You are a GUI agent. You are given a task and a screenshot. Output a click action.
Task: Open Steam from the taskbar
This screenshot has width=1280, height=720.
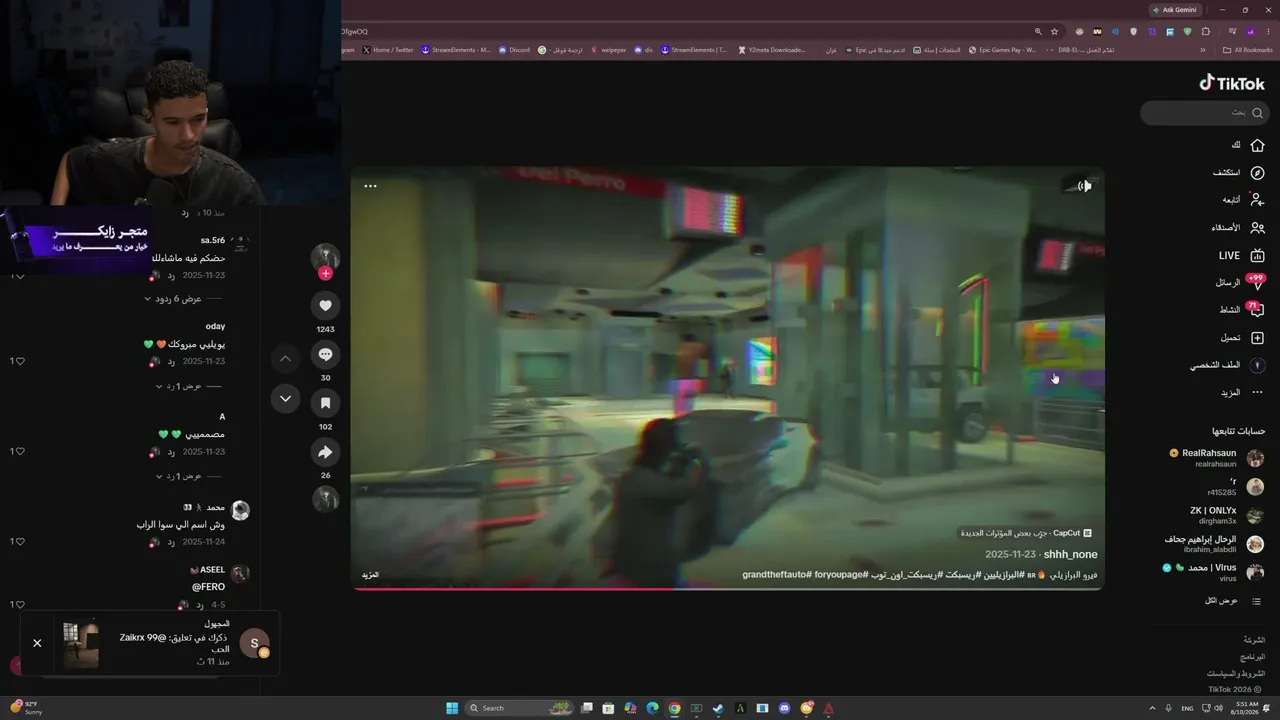tap(718, 708)
